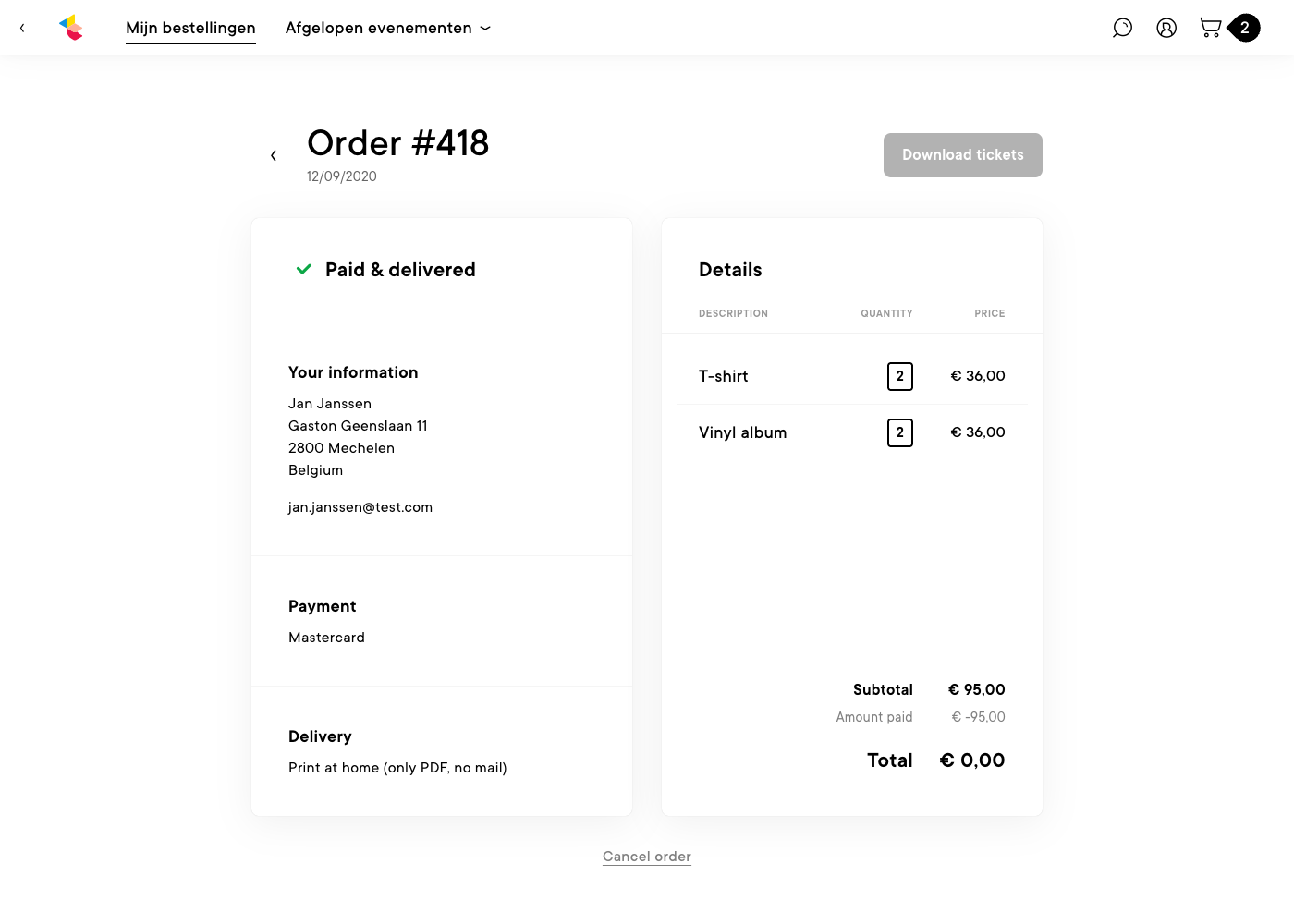The height and width of the screenshot is (924, 1294).
Task: Click the Order #418 heading
Action: point(397,143)
